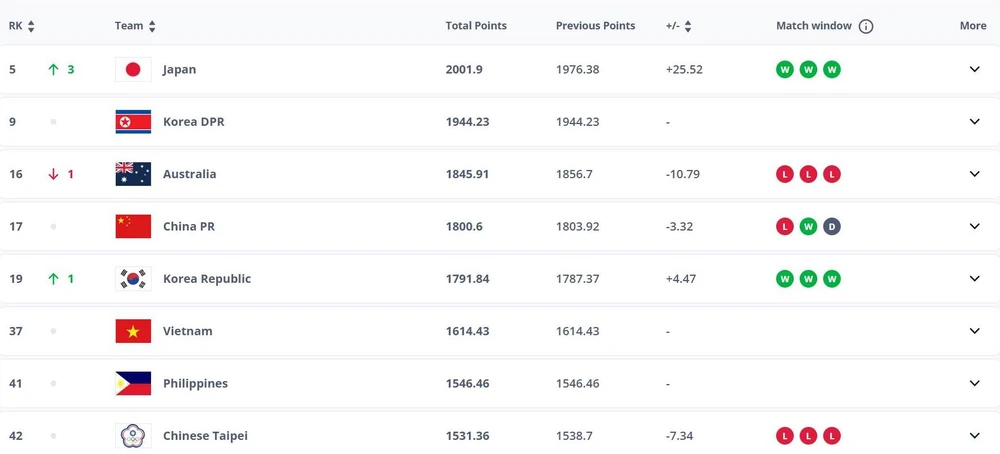Sort by the +/- column

tap(688, 27)
